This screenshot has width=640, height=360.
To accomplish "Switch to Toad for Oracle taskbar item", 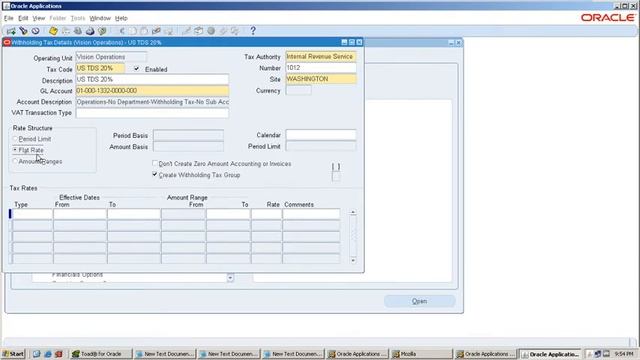I will point(101,354).
